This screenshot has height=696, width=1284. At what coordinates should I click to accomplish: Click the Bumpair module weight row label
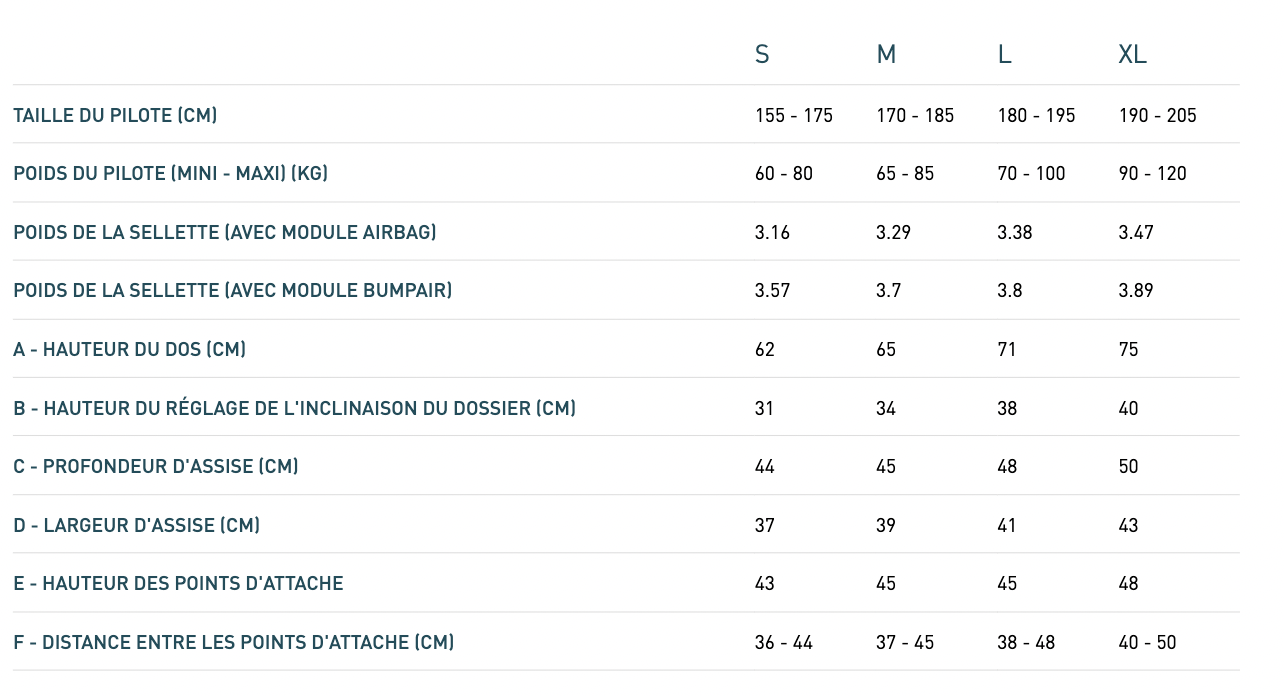point(232,291)
